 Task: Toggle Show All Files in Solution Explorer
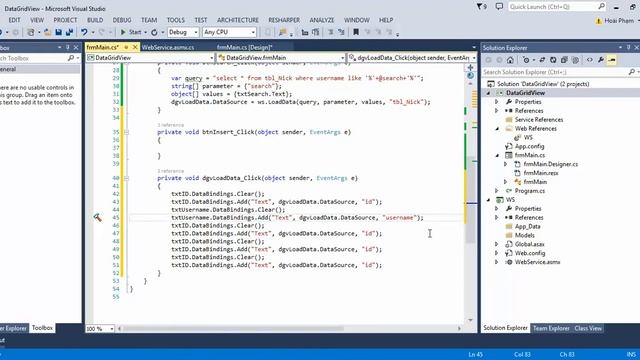(576, 60)
